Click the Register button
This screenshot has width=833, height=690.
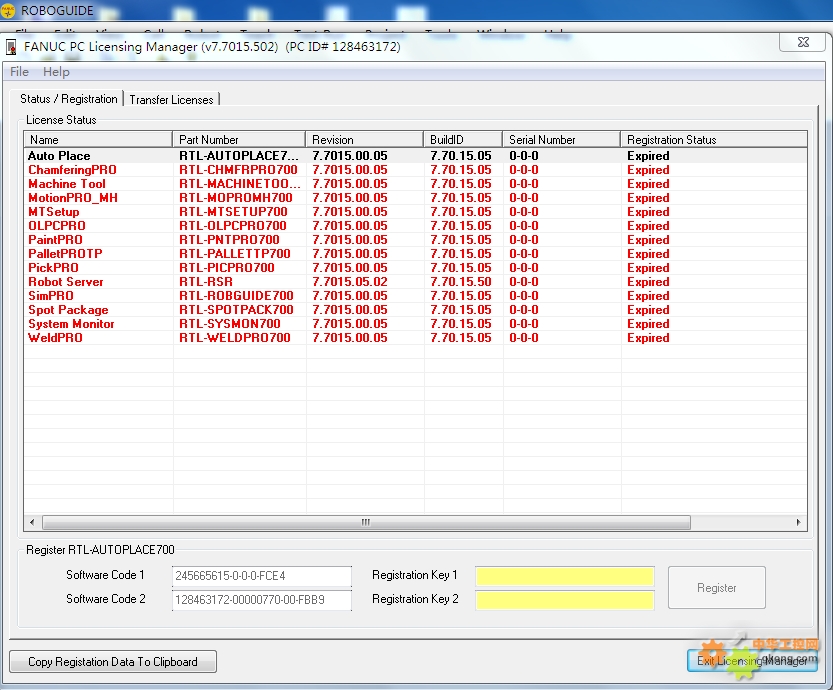[x=717, y=587]
